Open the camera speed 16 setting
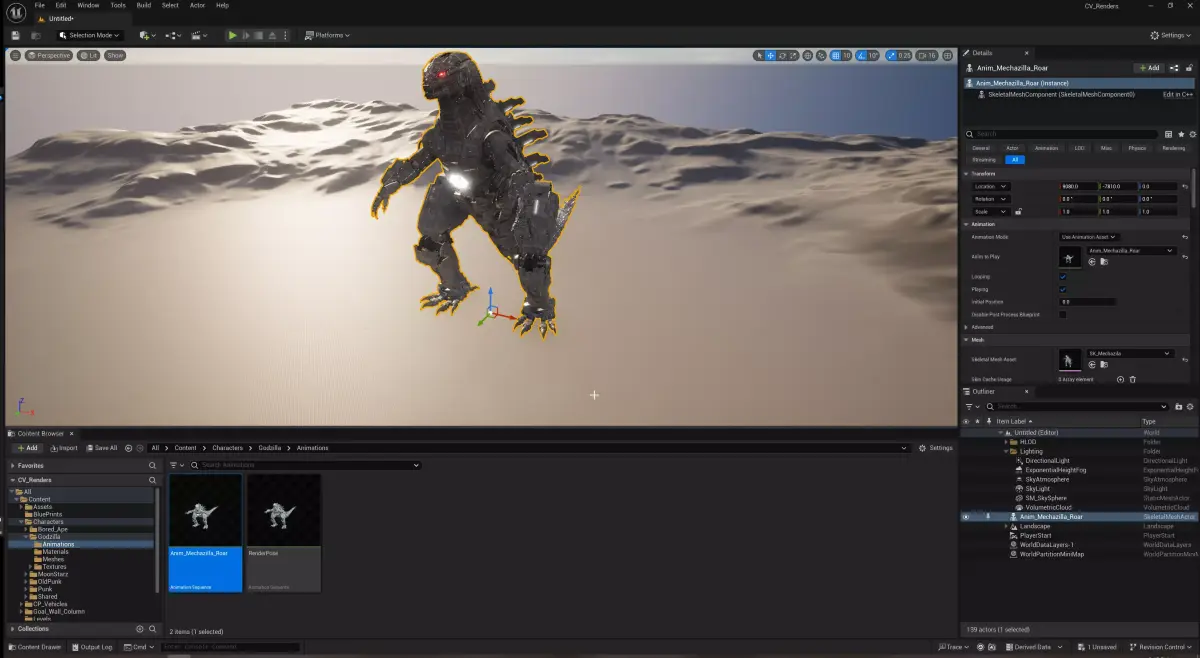 pyautogui.click(x=928, y=55)
